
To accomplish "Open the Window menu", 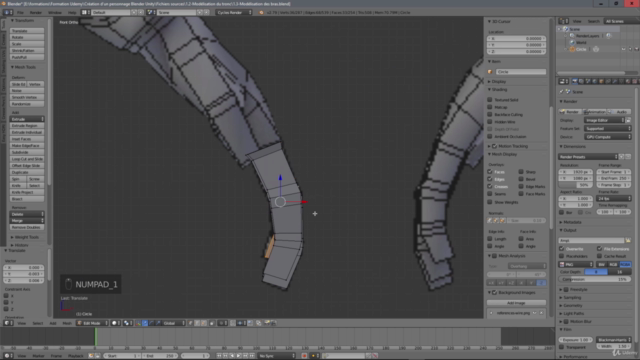I will tap(55, 12).
